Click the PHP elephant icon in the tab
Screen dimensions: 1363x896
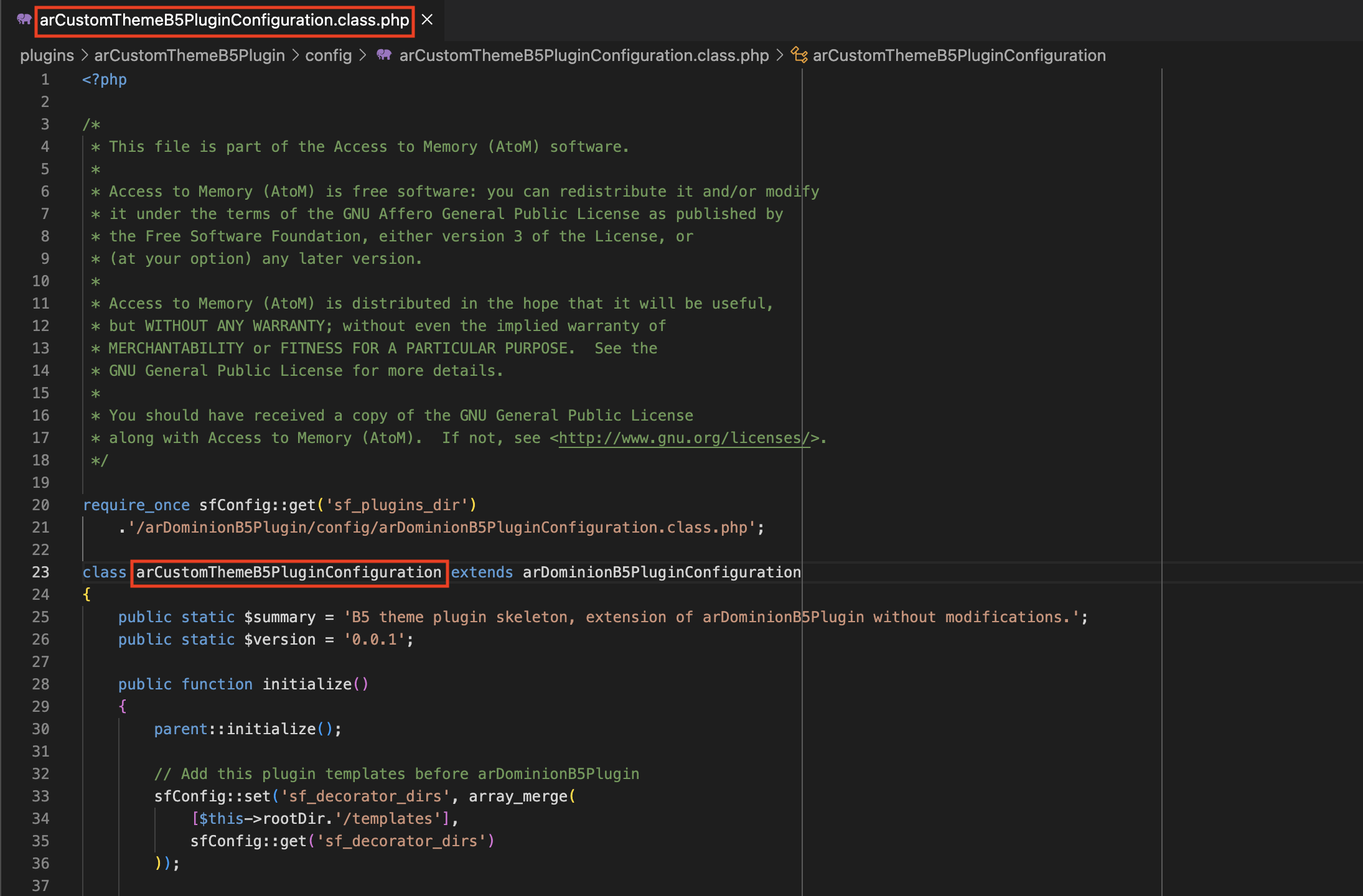pos(24,19)
